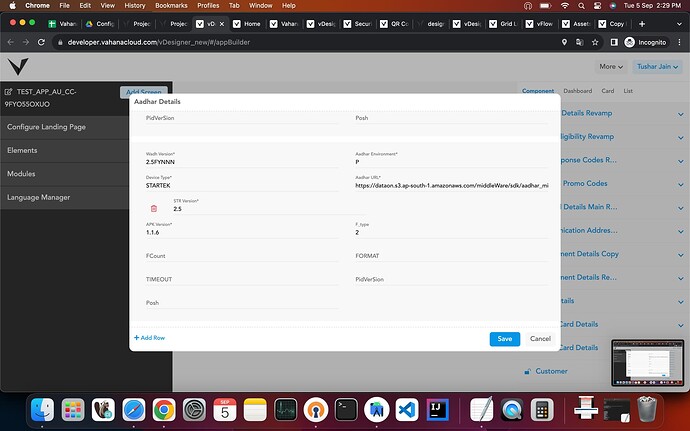The height and width of the screenshot is (431, 690).
Task: Bookmark this page with the star icon
Action: 595,42
